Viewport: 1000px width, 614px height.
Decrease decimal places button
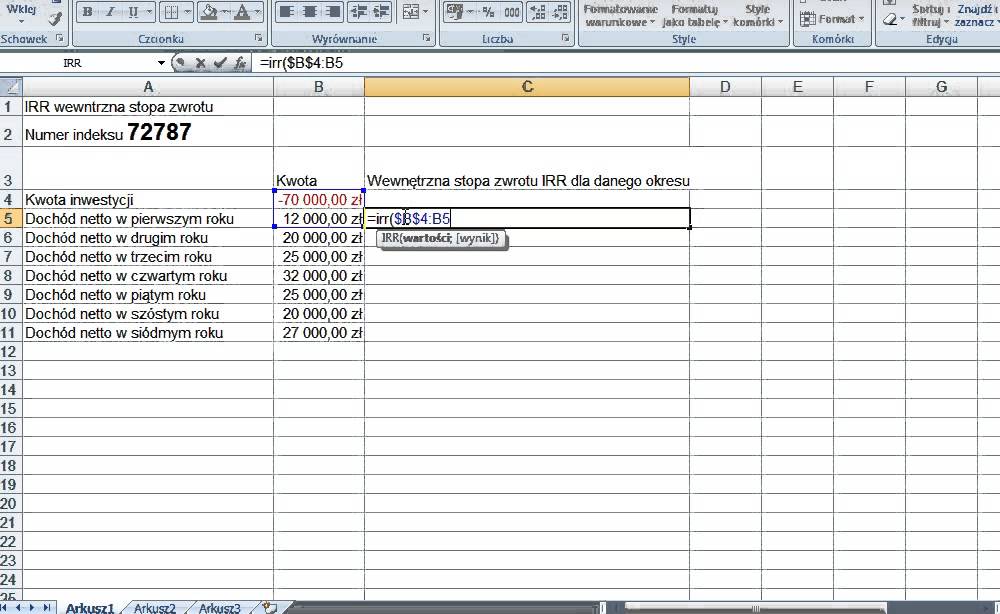coord(560,12)
